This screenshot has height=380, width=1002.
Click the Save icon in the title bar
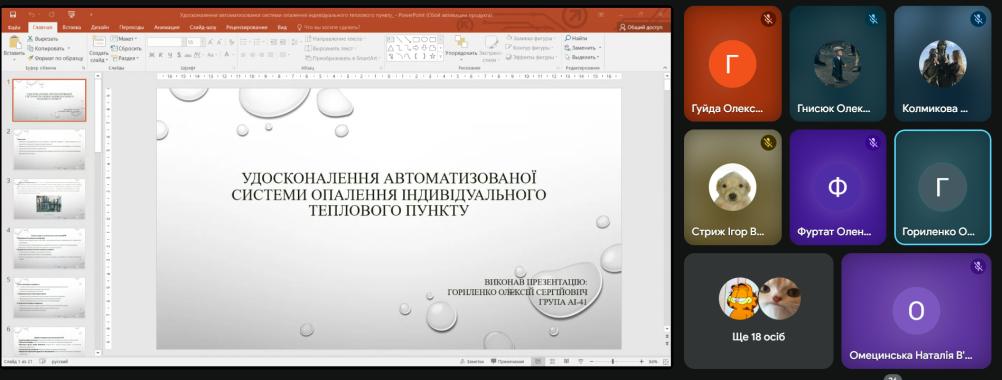[x=13, y=15]
